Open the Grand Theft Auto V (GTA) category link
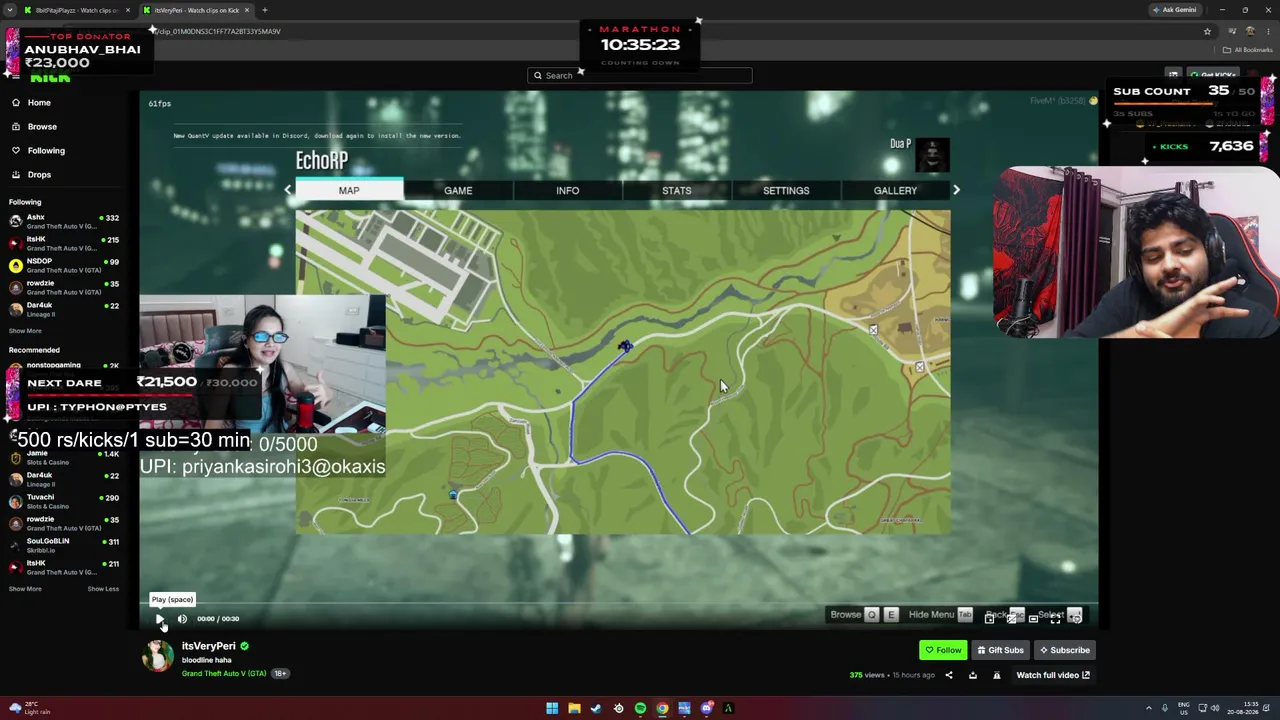This screenshot has width=1280, height=720. (224, 674)
